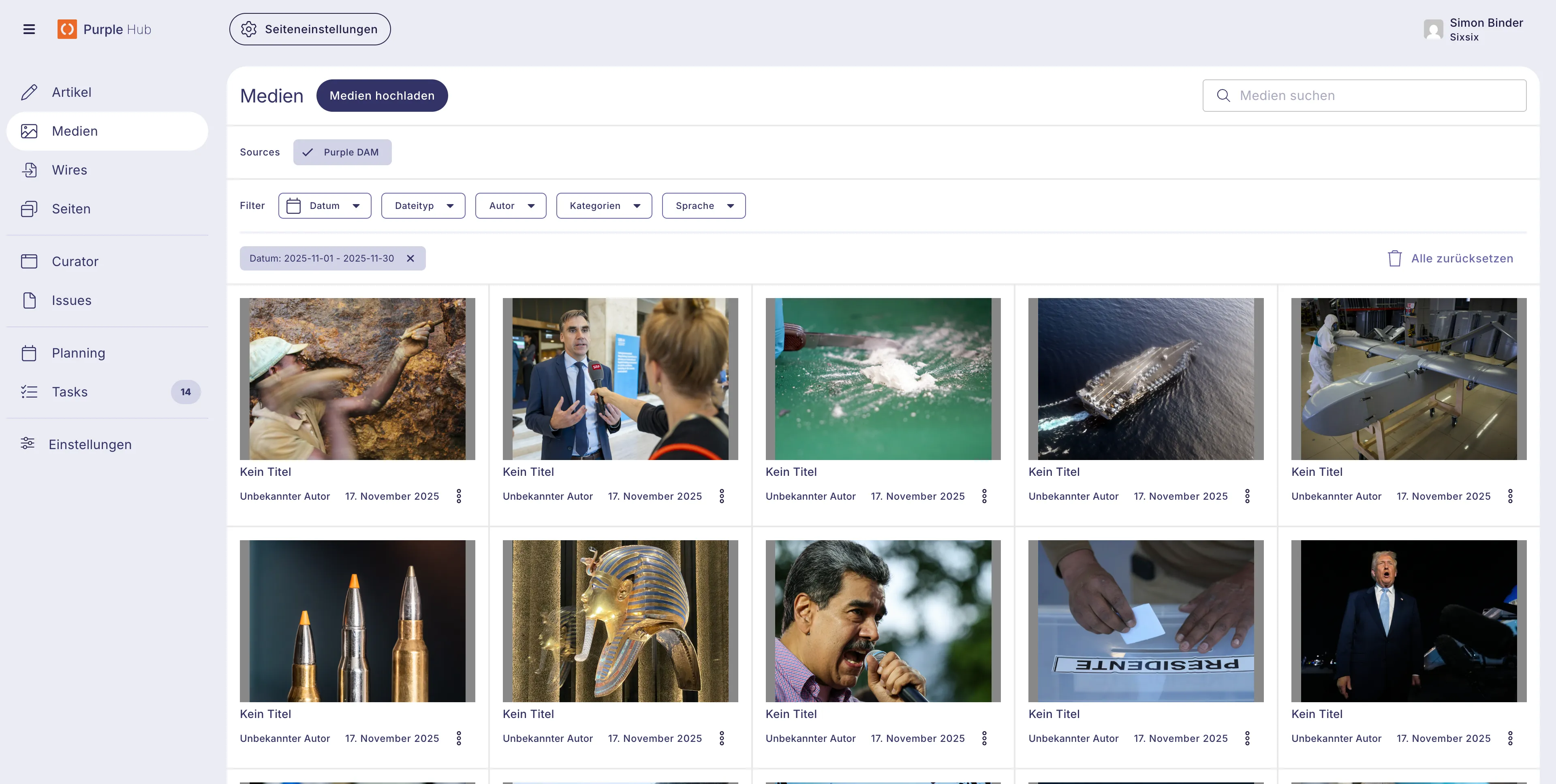Remove the Datum 2025-11-01 filter chip
Screen dimensions: 1556x784
[410, 258]
